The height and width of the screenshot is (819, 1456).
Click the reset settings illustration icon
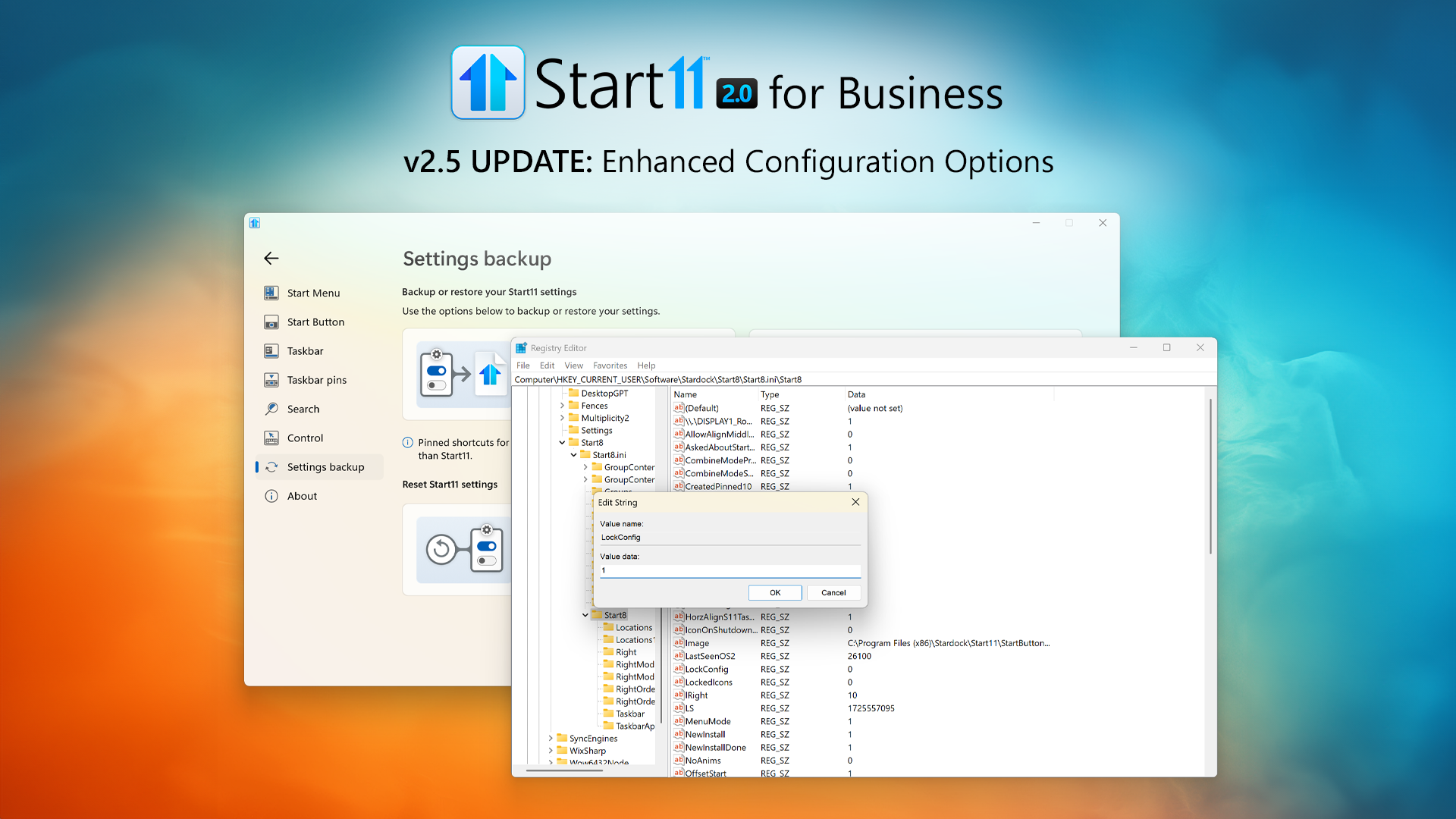(x=463, y=551)
